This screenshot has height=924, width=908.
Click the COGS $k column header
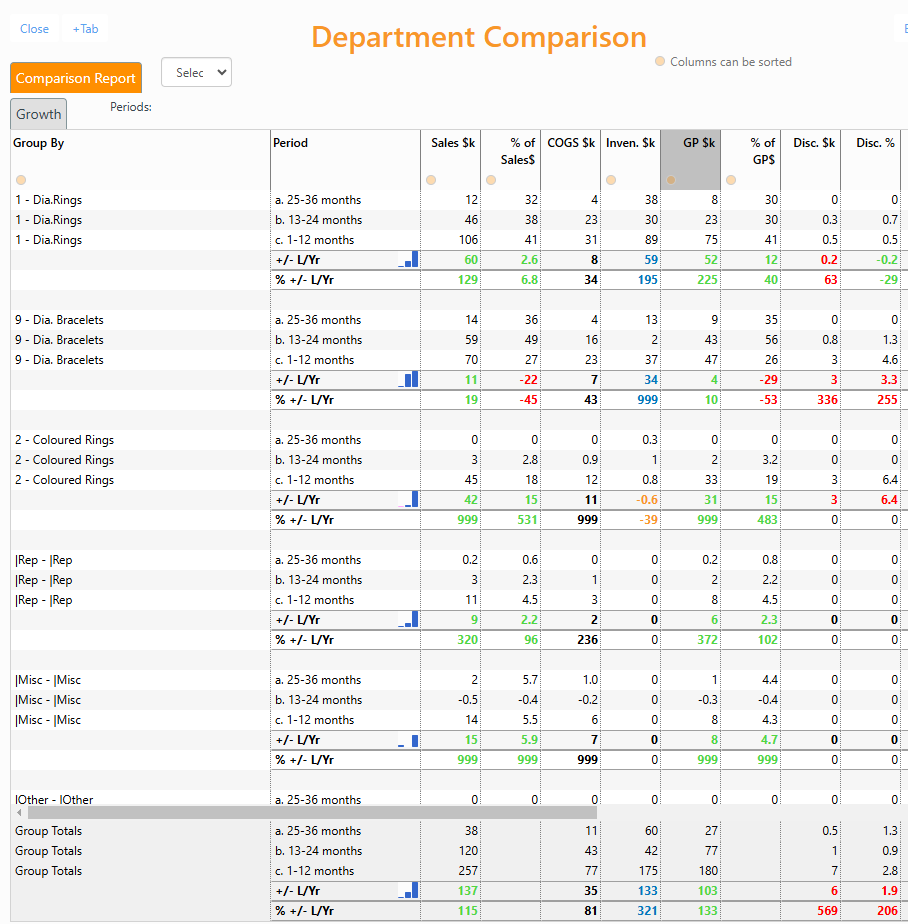tap(571, 143)
